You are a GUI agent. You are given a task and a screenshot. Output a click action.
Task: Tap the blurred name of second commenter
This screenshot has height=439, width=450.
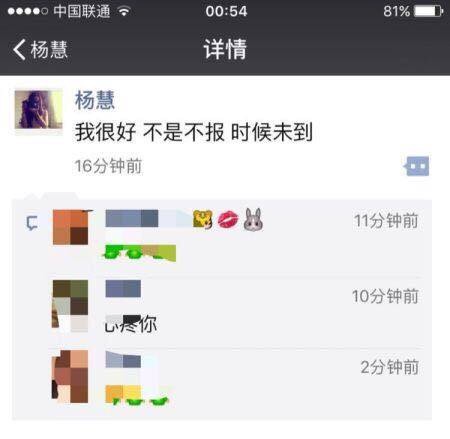coord(123,289)
